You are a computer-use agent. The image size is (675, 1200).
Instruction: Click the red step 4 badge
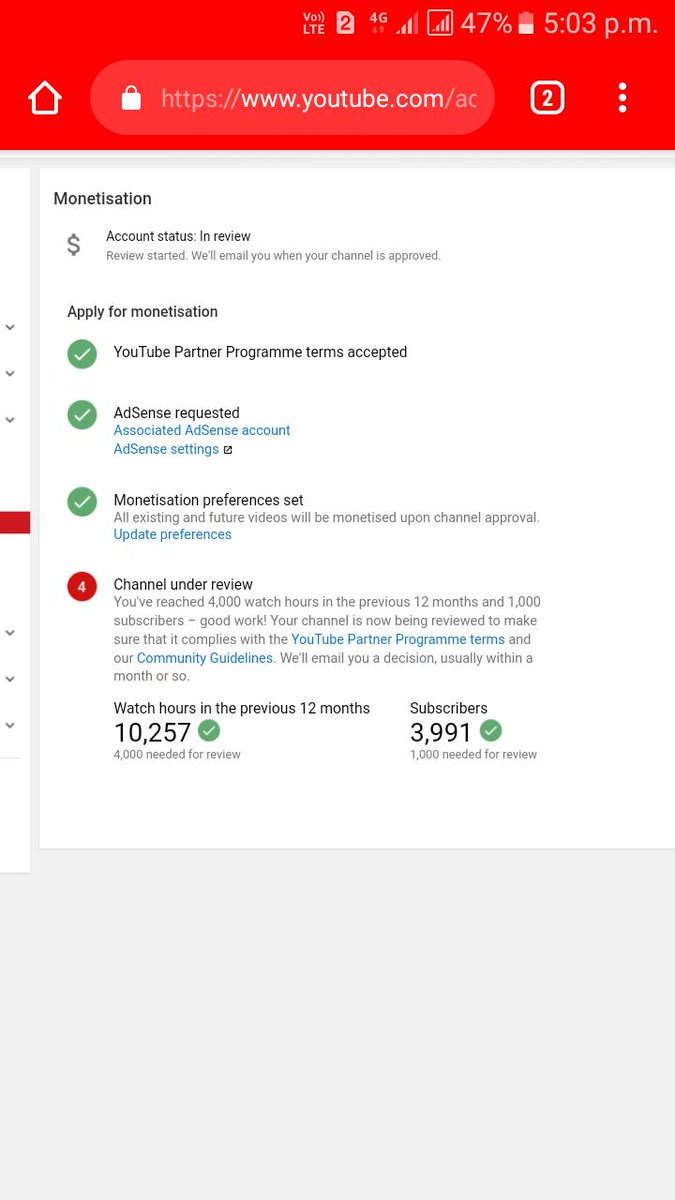coord(82,587)
